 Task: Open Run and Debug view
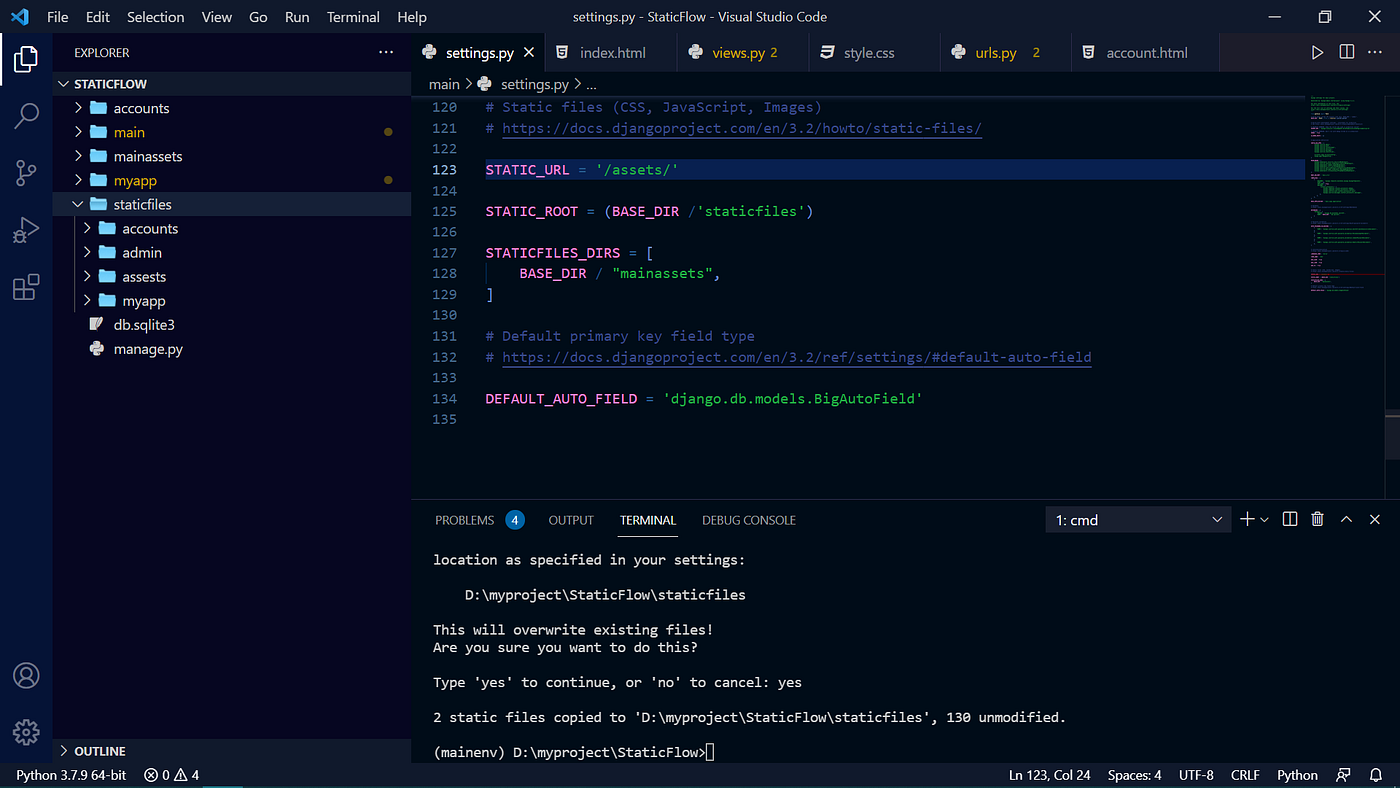26,231
